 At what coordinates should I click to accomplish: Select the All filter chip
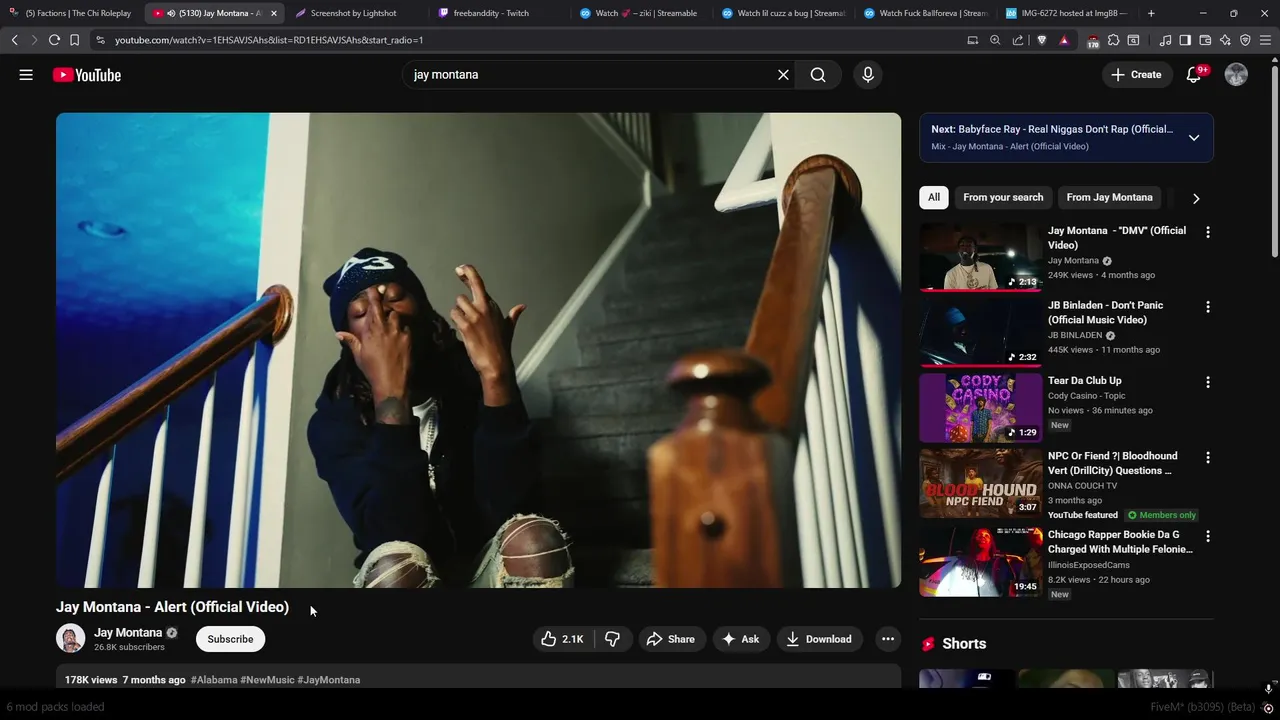point(934,197)
